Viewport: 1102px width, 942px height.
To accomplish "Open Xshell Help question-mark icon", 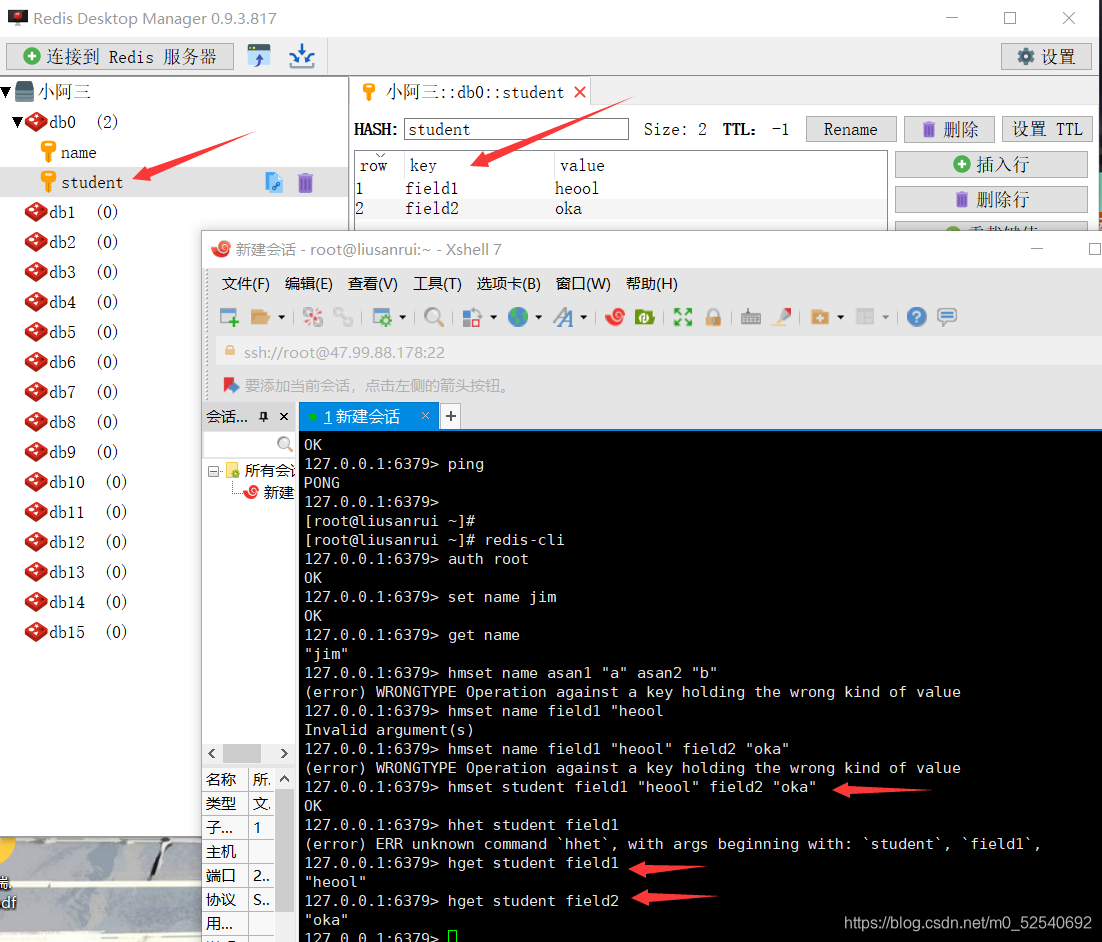I will click(x=916, y=317).
